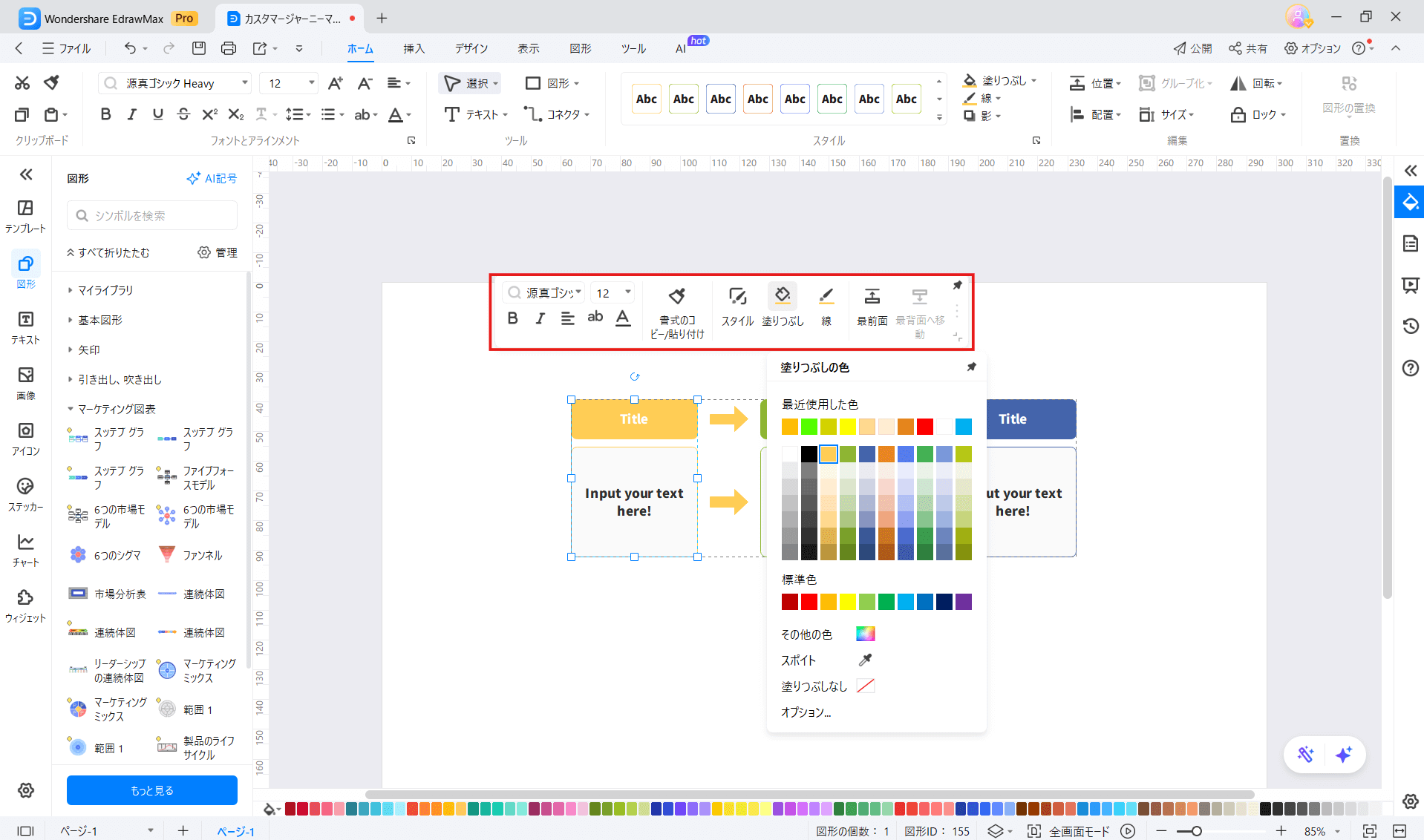Click the save icon in top toolbar
1424x840 pixels.
[198, 48]
